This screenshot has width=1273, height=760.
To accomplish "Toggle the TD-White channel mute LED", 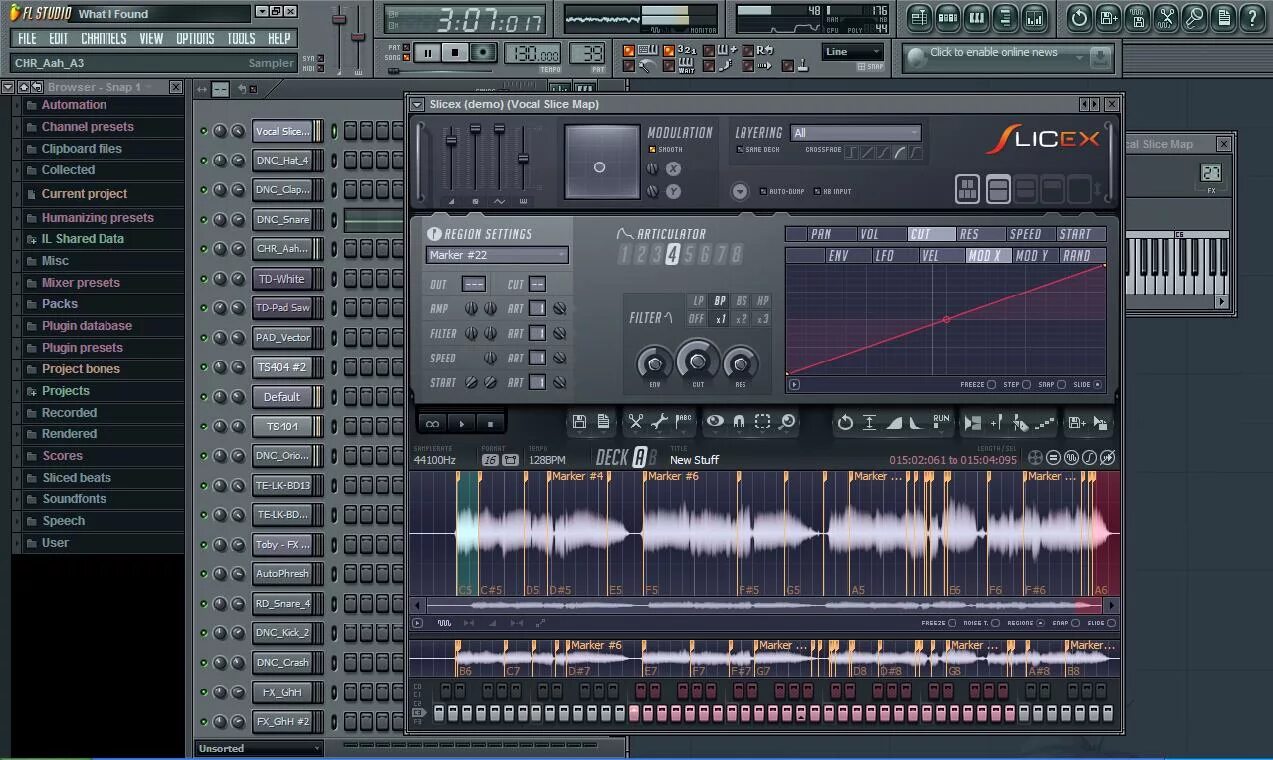I will [x=204, y=280].
